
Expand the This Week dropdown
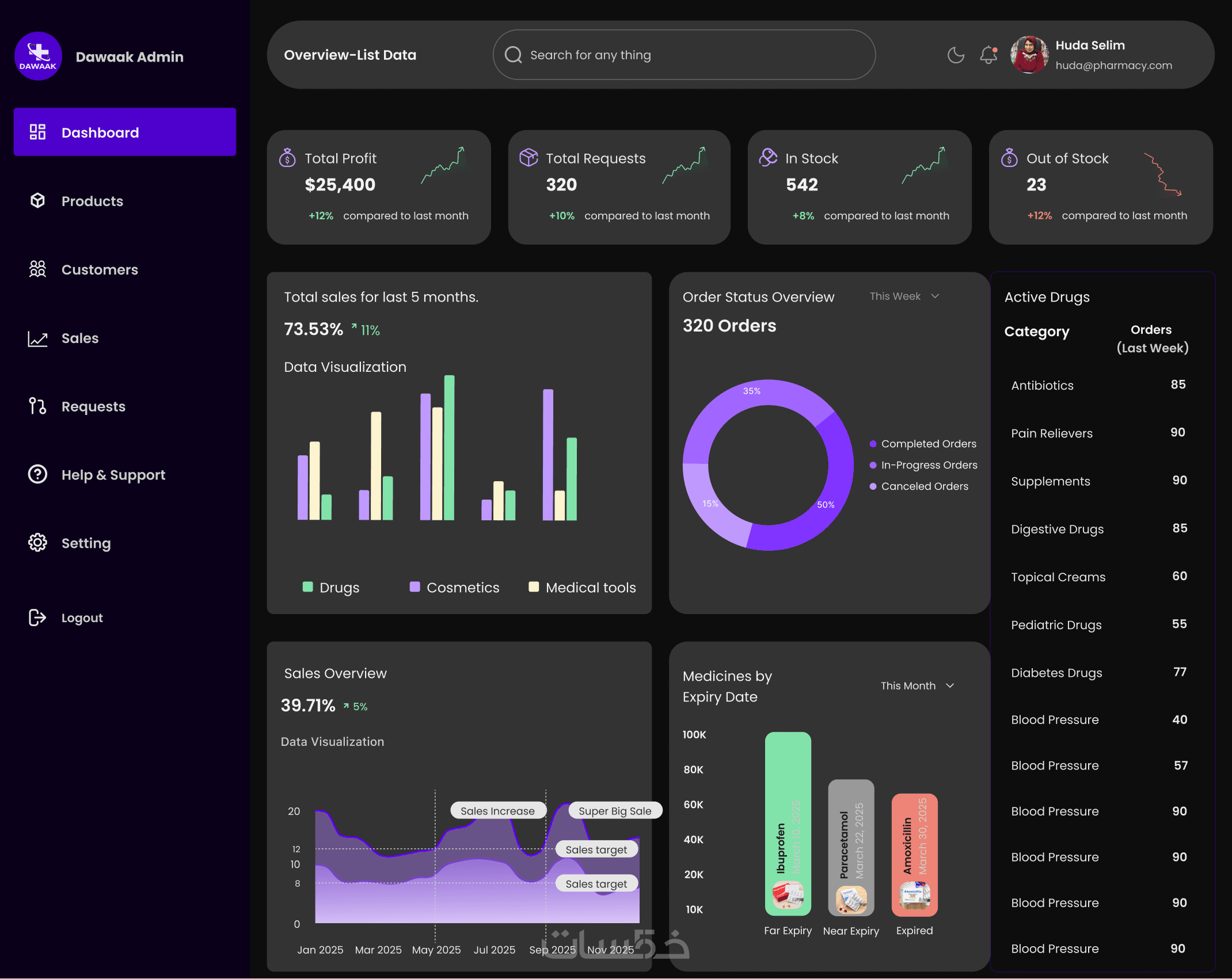[x=904, y=296]
